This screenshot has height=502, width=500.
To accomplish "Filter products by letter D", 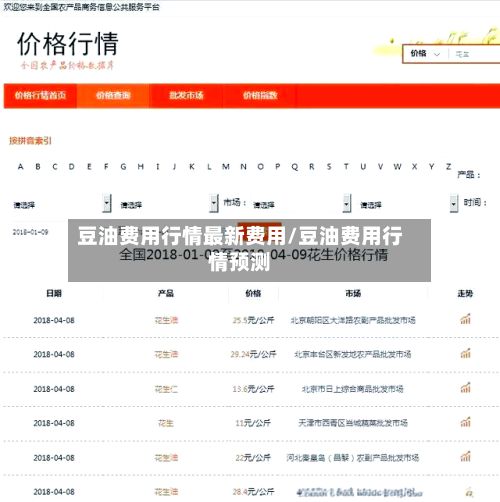I will pyautogui.click(x=72, y=166).
